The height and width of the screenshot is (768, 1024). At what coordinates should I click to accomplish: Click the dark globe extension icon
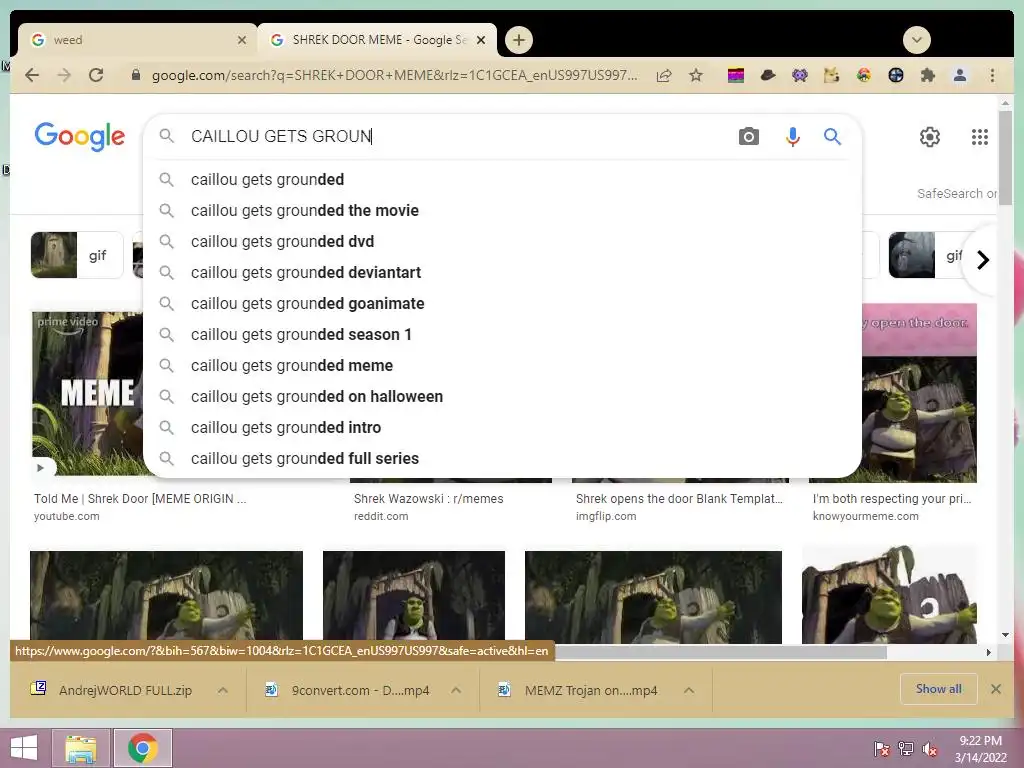coord(895,75)
